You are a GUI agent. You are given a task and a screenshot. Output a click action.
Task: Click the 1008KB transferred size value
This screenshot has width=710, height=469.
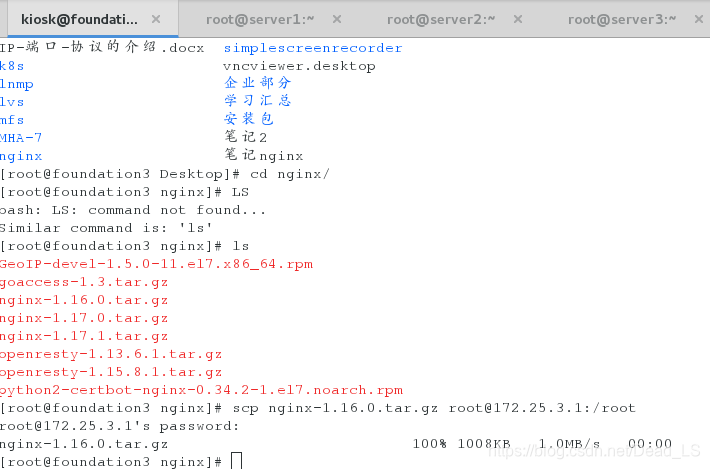pyautogui.click(x=484, y=444)
